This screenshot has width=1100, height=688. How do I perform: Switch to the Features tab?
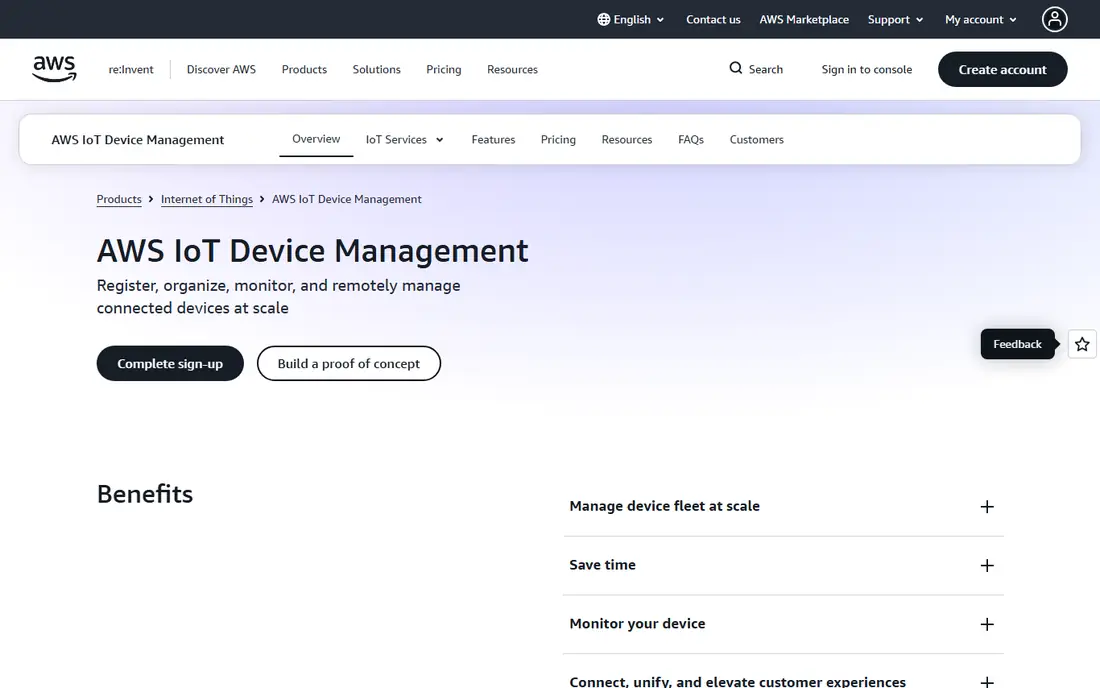pyautogui.click(x=493, y=140)
